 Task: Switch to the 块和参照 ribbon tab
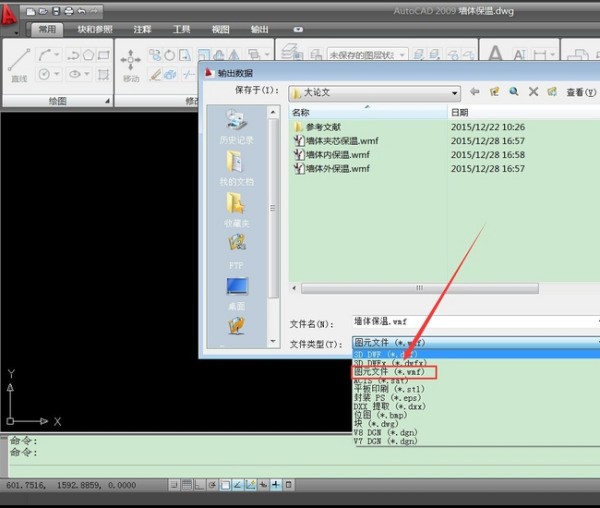pos(95,29)
